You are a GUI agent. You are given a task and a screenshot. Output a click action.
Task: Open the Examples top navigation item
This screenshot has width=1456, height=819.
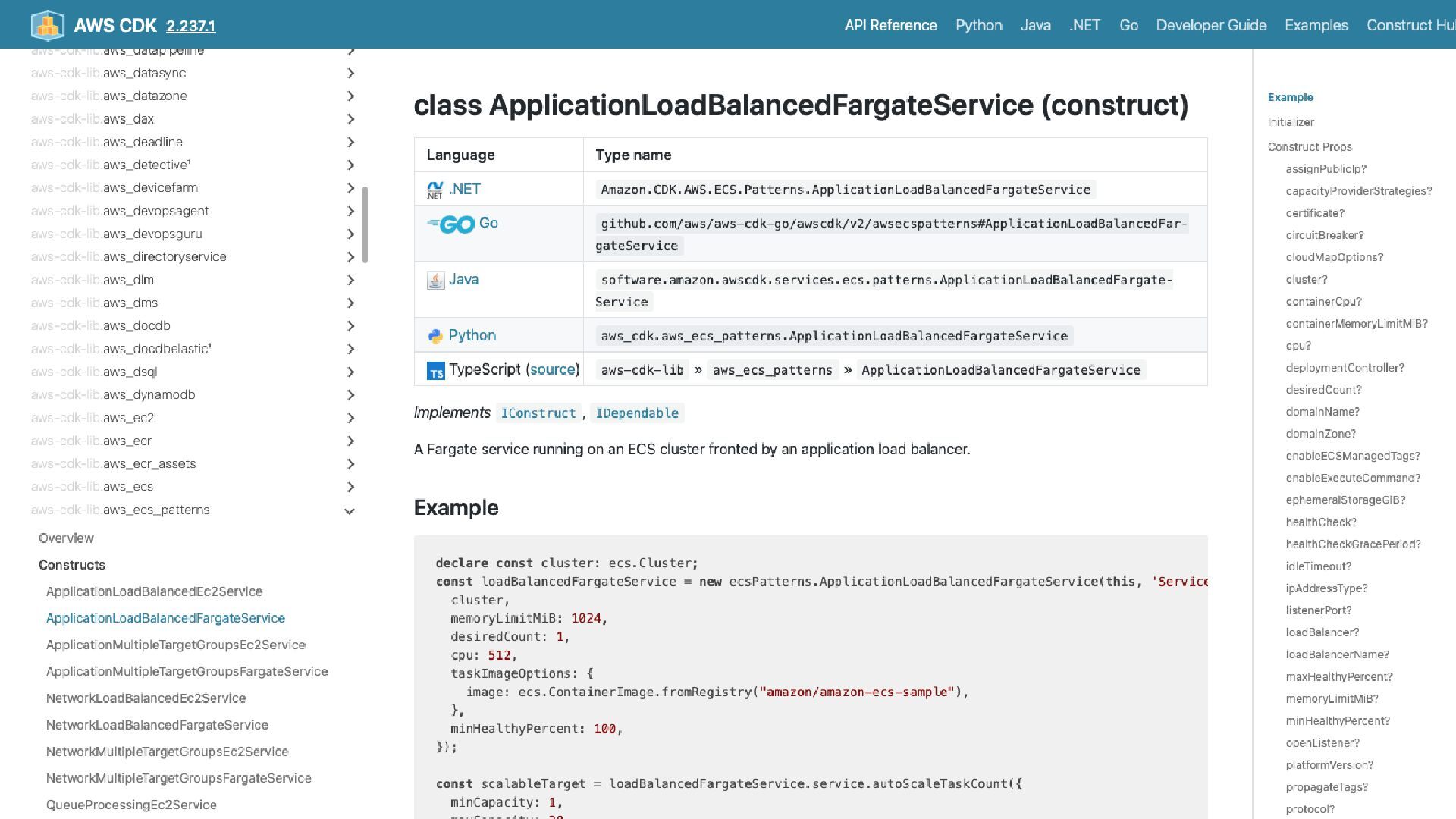click(1316, 25)
